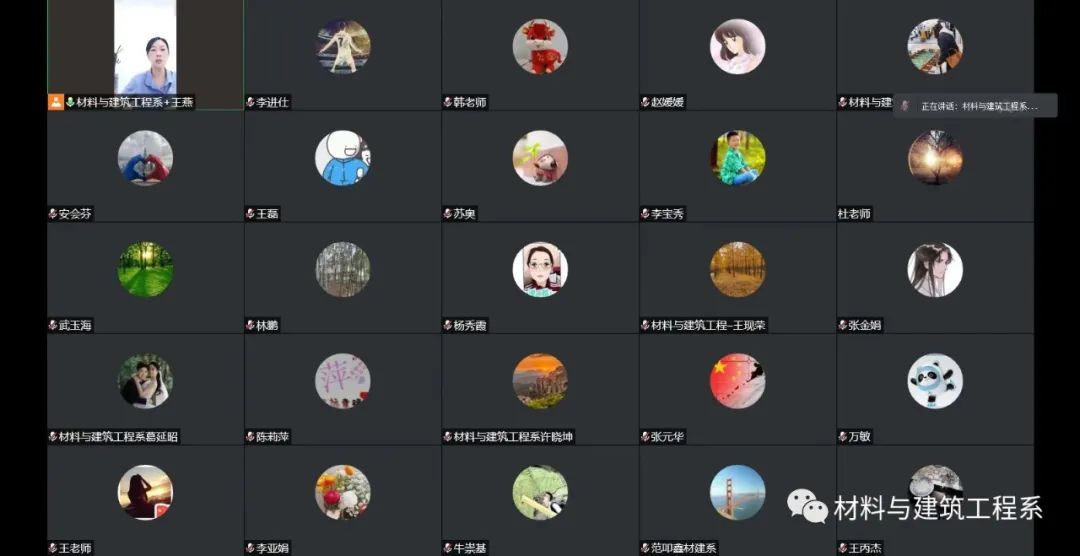Click muted microphone icon beside 李宝秀

[645, 214]
